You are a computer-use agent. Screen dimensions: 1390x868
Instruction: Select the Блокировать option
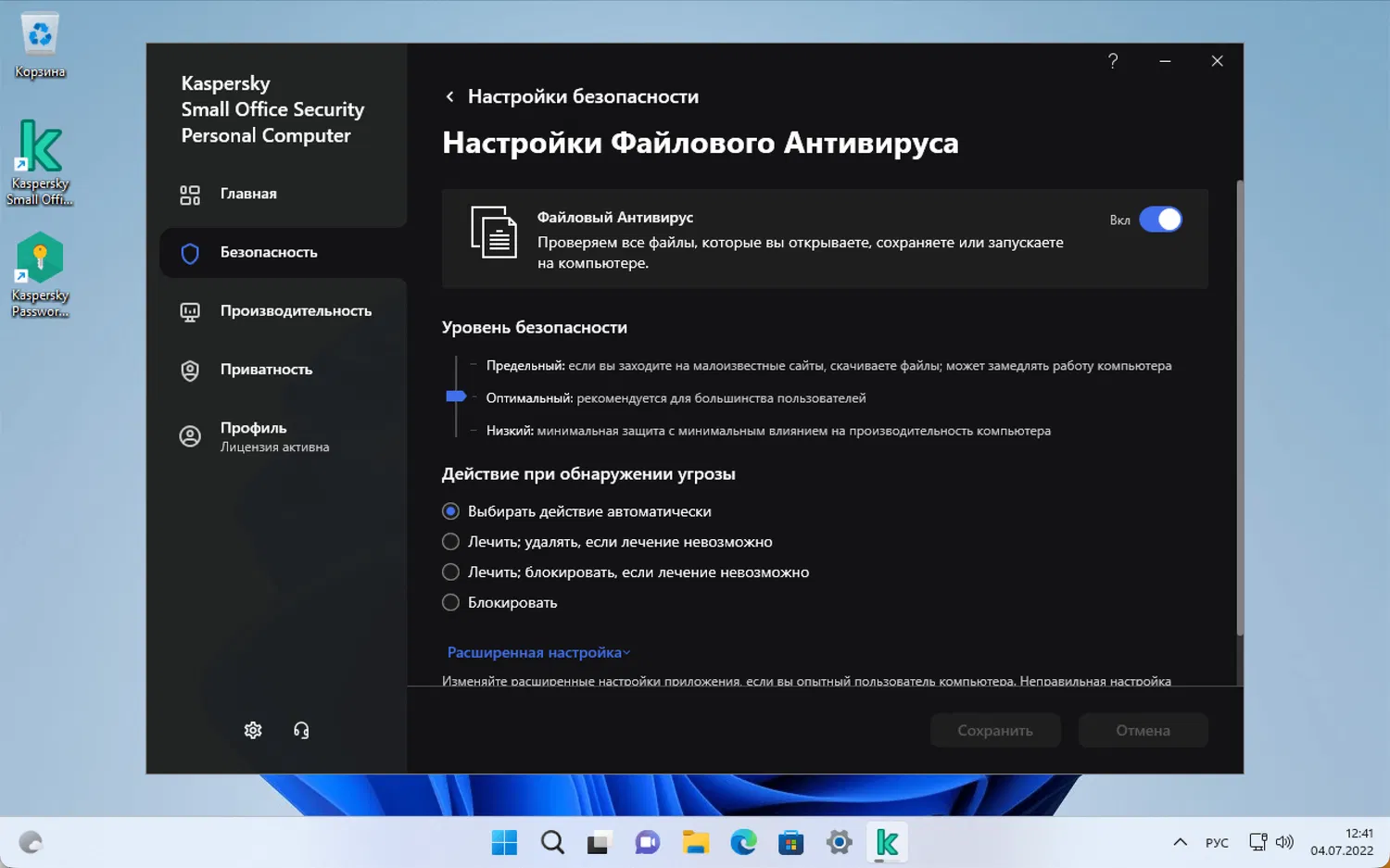(499, 603)
